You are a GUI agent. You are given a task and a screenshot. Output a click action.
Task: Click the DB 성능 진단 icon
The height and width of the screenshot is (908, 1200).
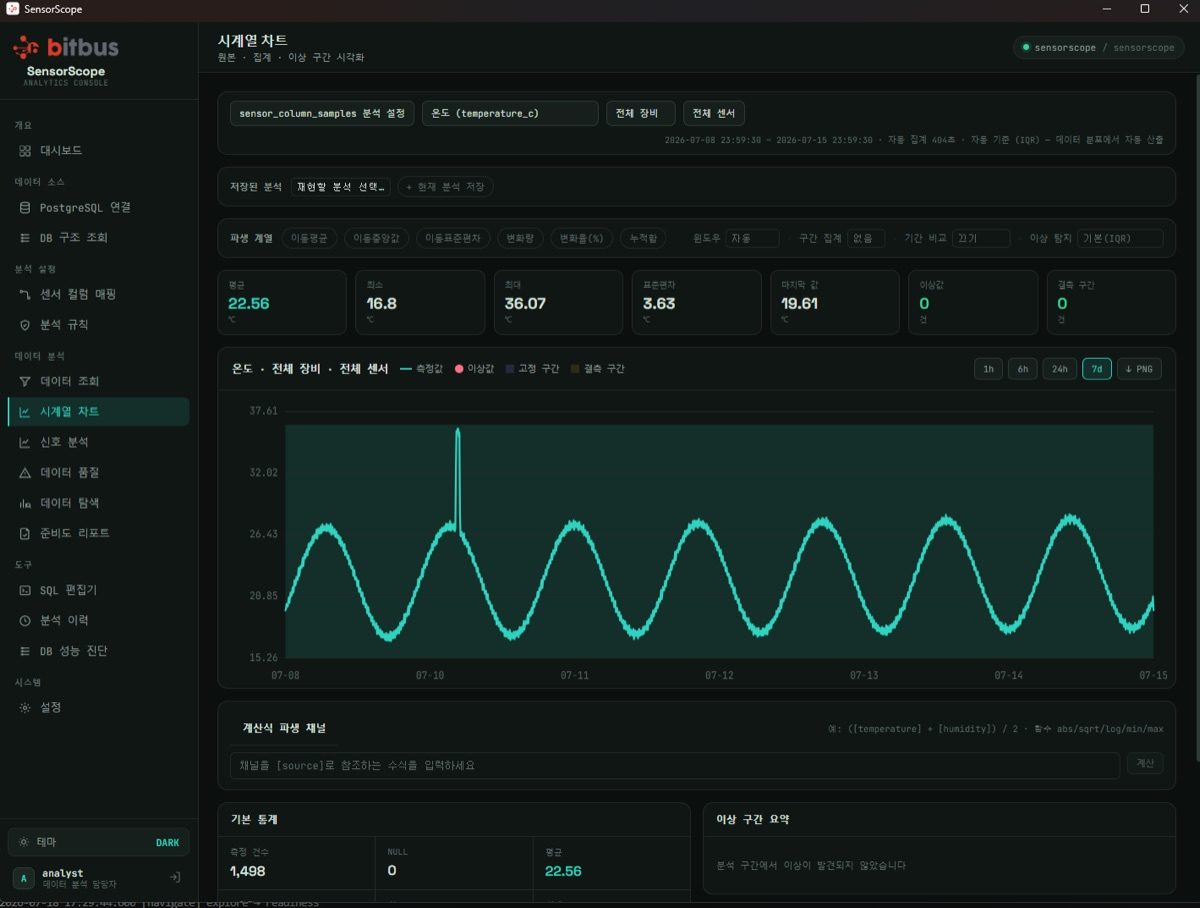tap(25, 651)
